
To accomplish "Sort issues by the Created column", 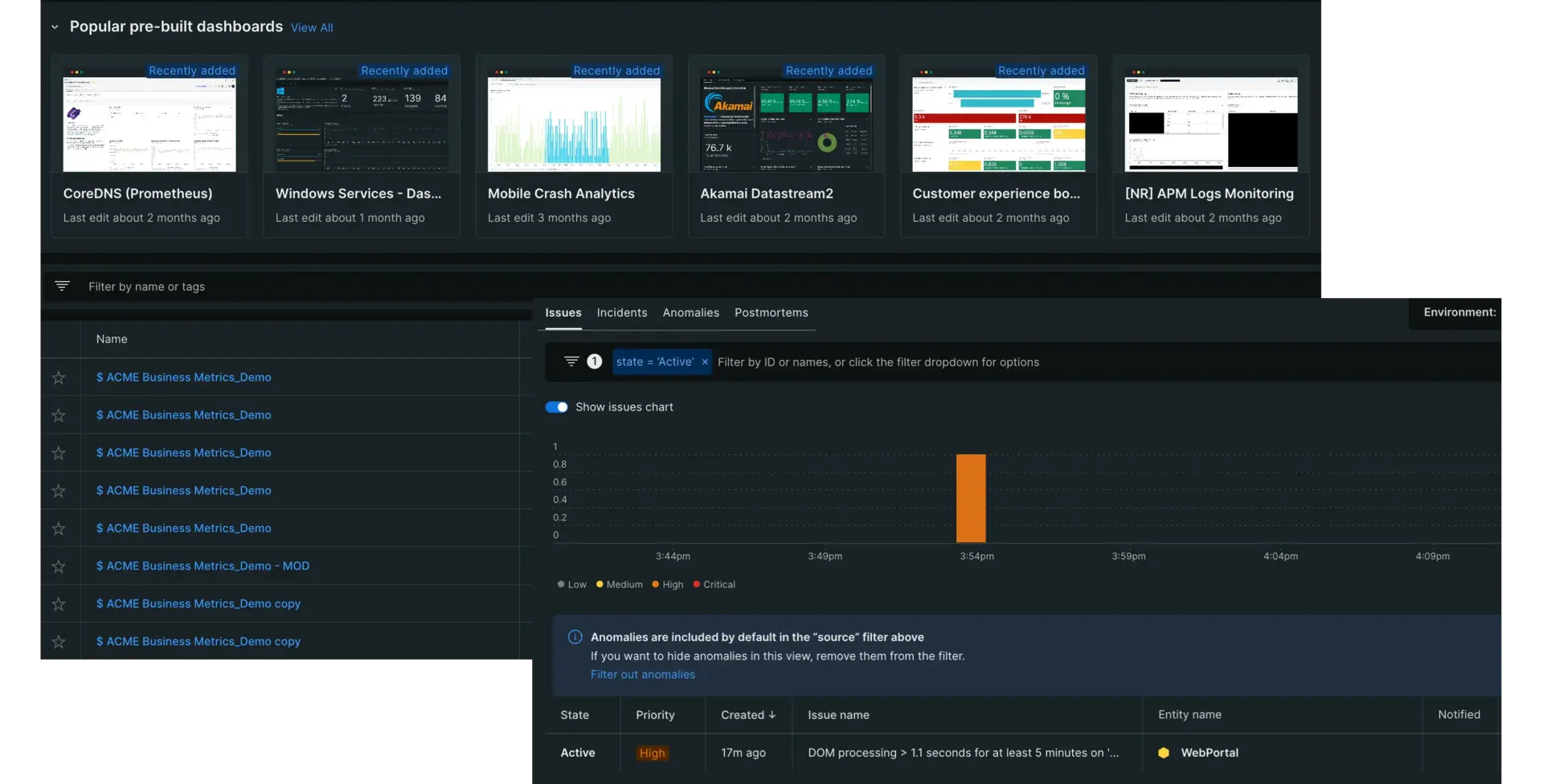I will [x=747, y=715].
